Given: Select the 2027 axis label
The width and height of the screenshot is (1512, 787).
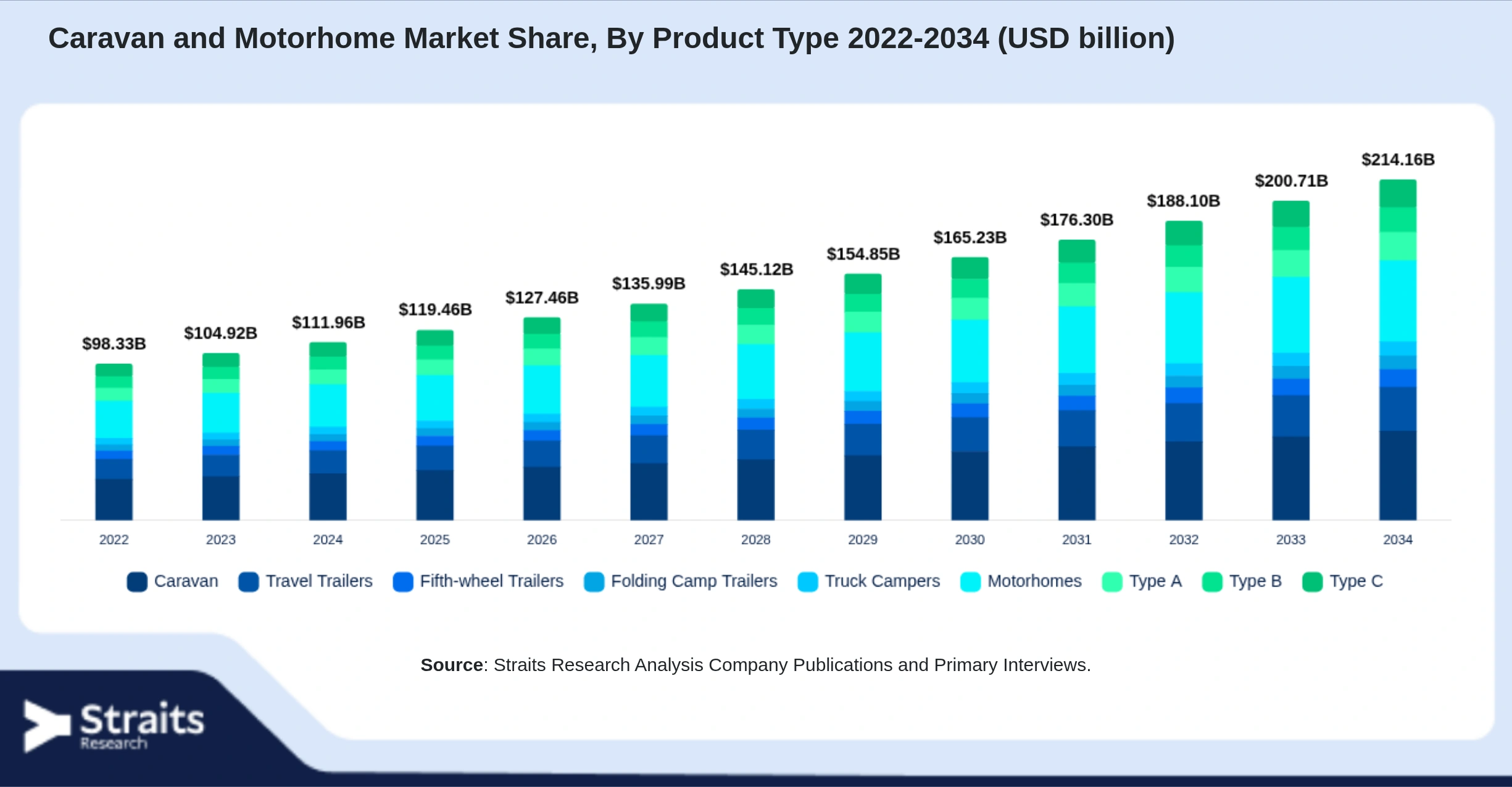Looking at the screenshot, I should (649, 540).
